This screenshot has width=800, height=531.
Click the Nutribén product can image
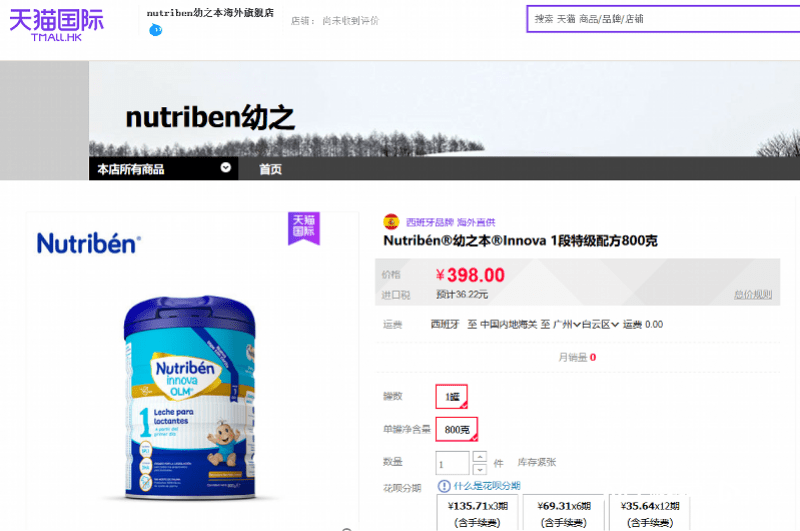tap(190, 398)
